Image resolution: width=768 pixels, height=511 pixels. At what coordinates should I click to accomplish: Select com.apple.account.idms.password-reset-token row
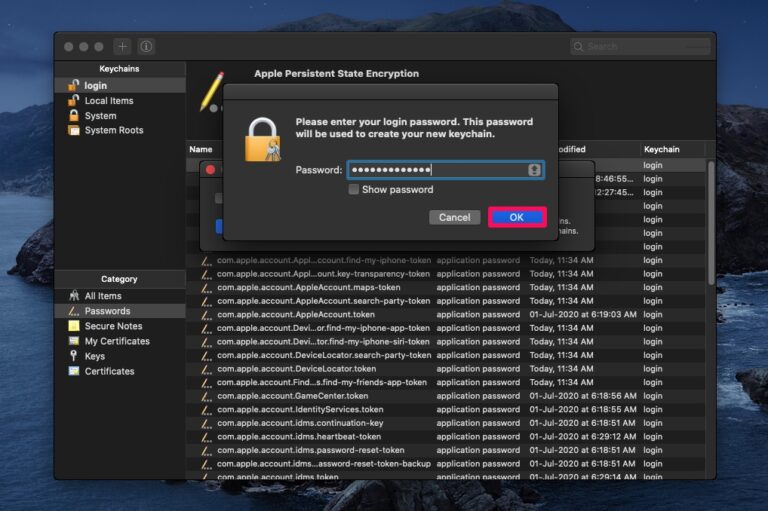click(x=446, y=450)
